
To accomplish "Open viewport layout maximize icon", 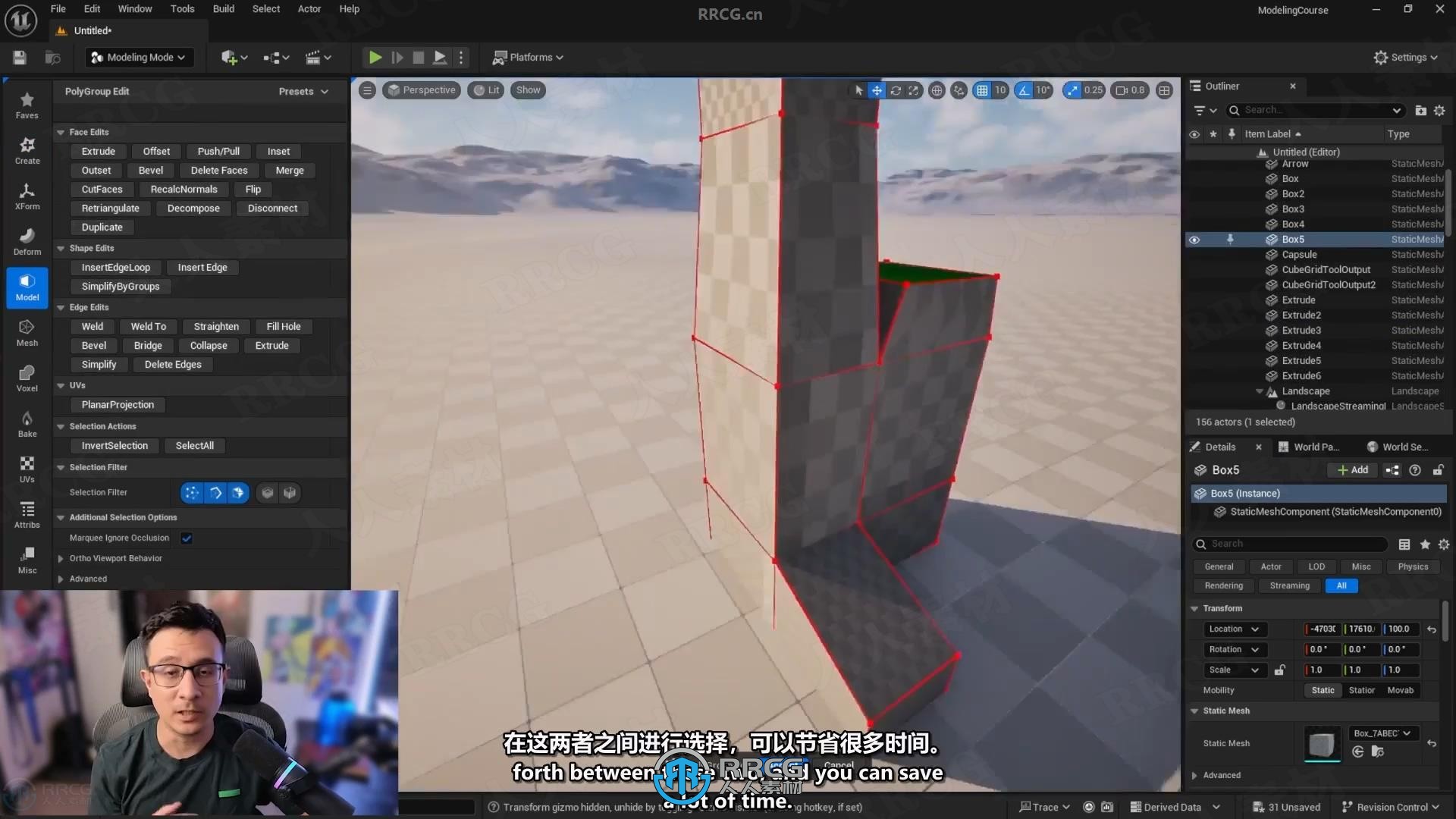I will [x=1164, y=90].
